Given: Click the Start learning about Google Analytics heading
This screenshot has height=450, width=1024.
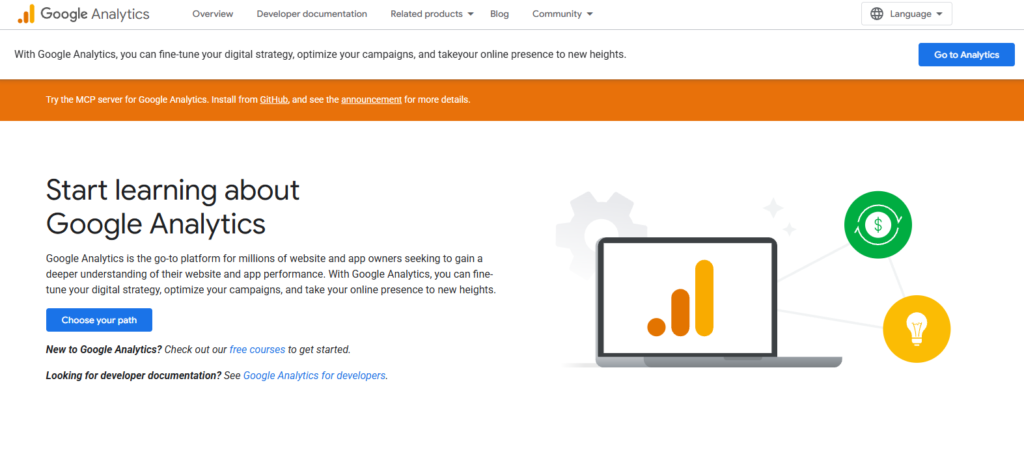Looking at the screenshot, I should click(172, 205).
